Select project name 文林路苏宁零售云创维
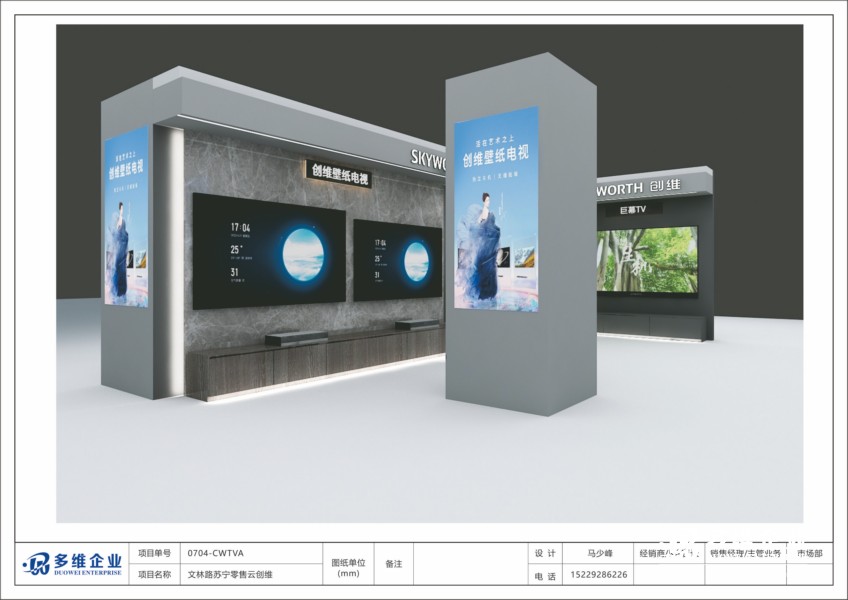This screenshot has width=848, height=600. 230,575
